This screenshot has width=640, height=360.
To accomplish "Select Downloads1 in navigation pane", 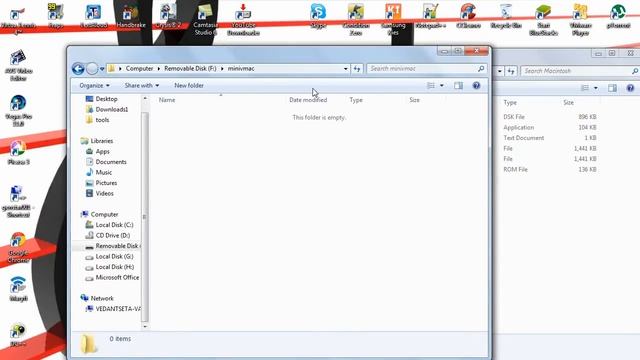I will (x=107, y=109).
